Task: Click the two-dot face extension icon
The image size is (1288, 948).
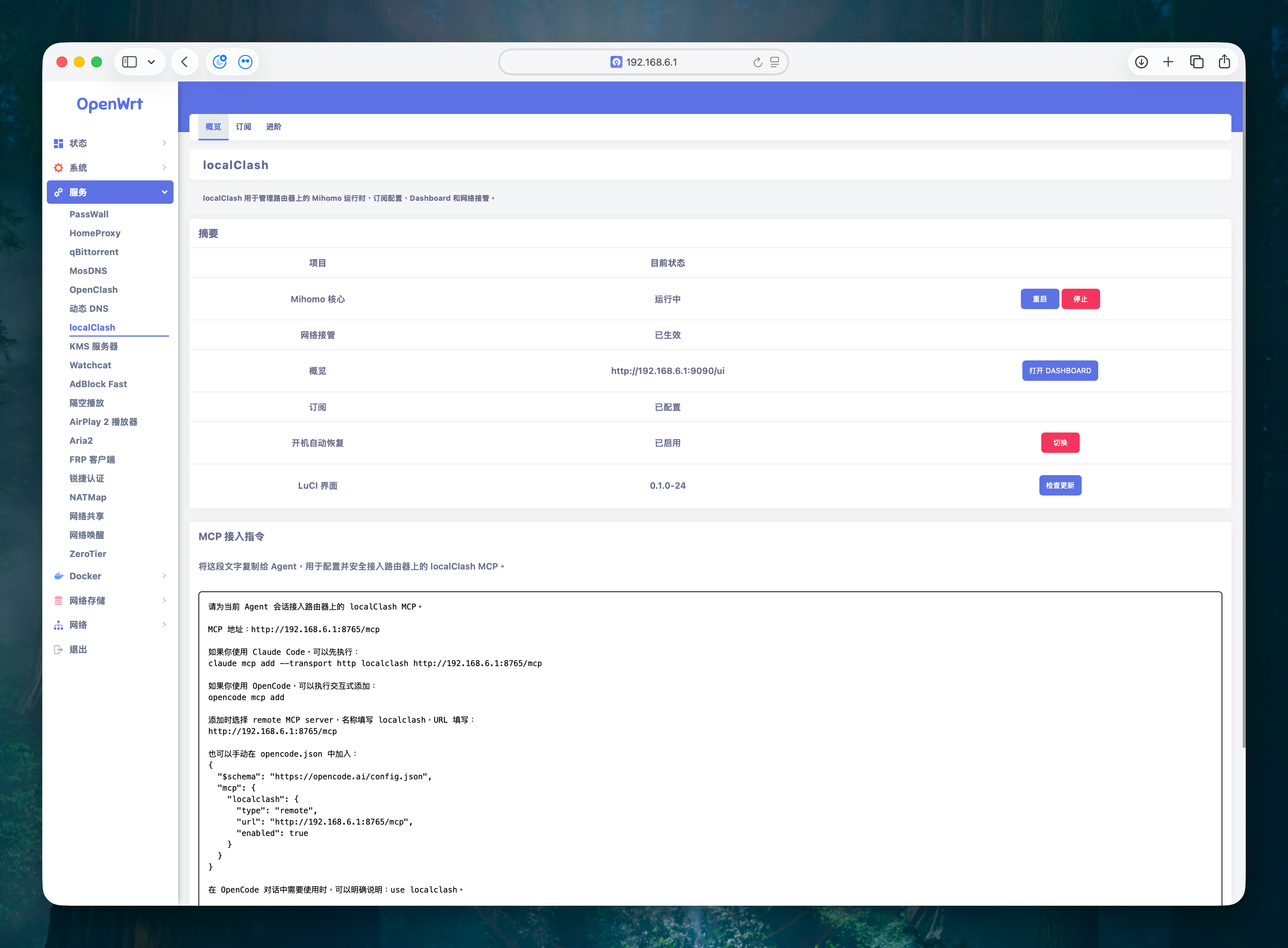Action: [245, 62]
